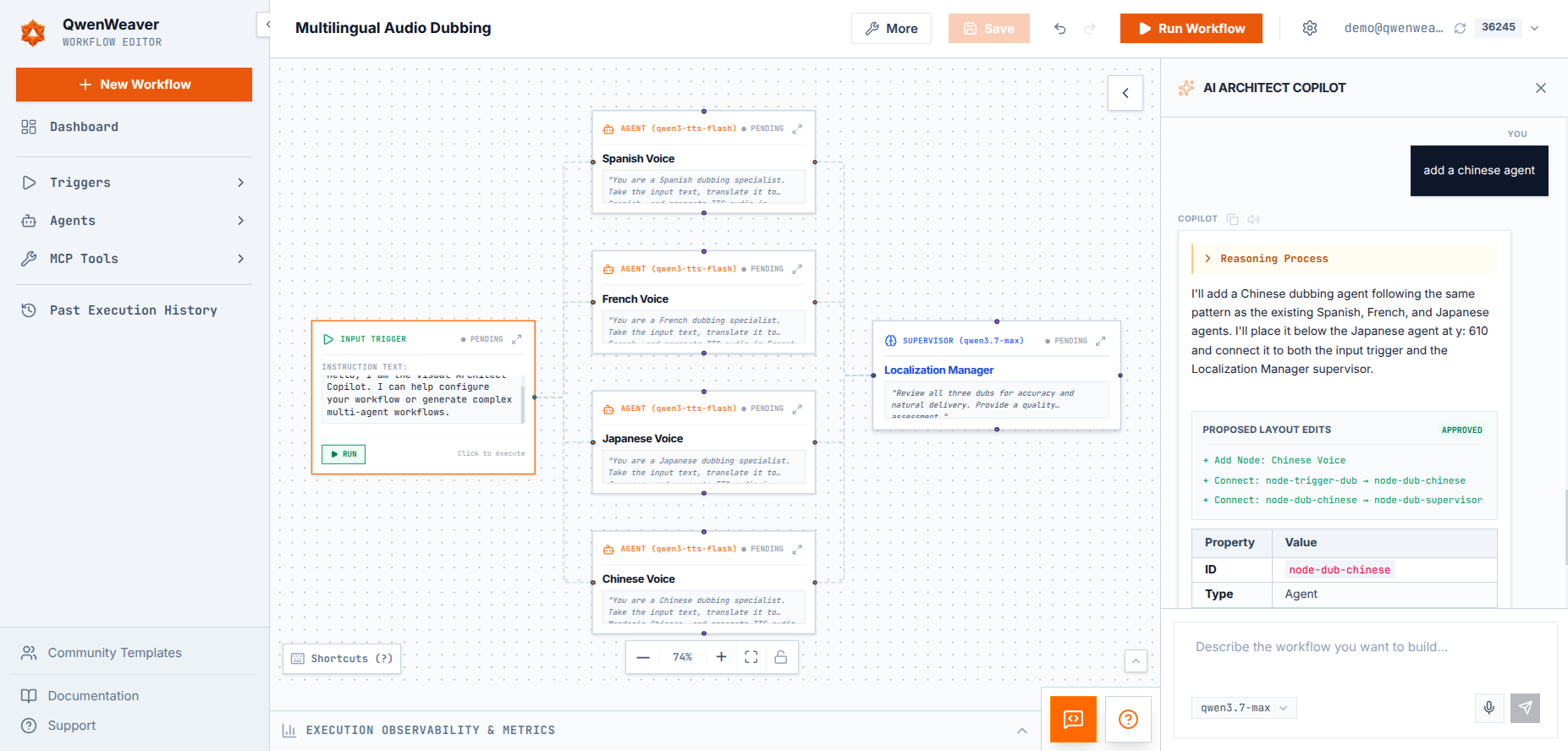Screen dimensions: 1568x751
Task: Click the Save button
Action: click(988, 29)
